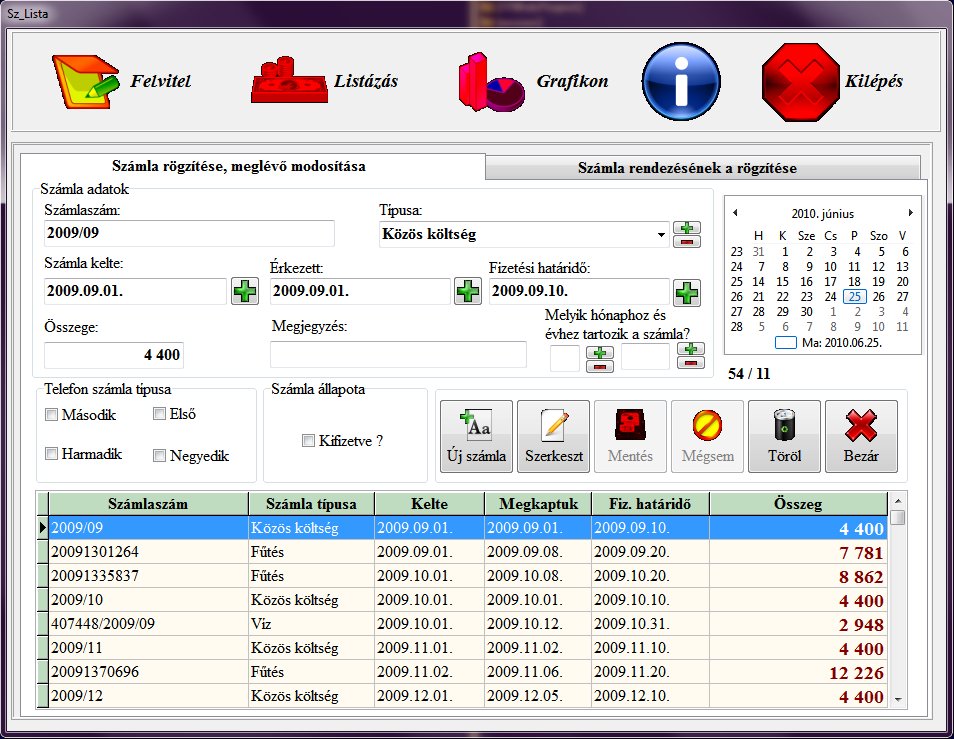The width and height of the screenshot is (954, 739).
Task: Enable the Kifizetve checkbox
Action: pyautogui.click(x=309, y=440)
